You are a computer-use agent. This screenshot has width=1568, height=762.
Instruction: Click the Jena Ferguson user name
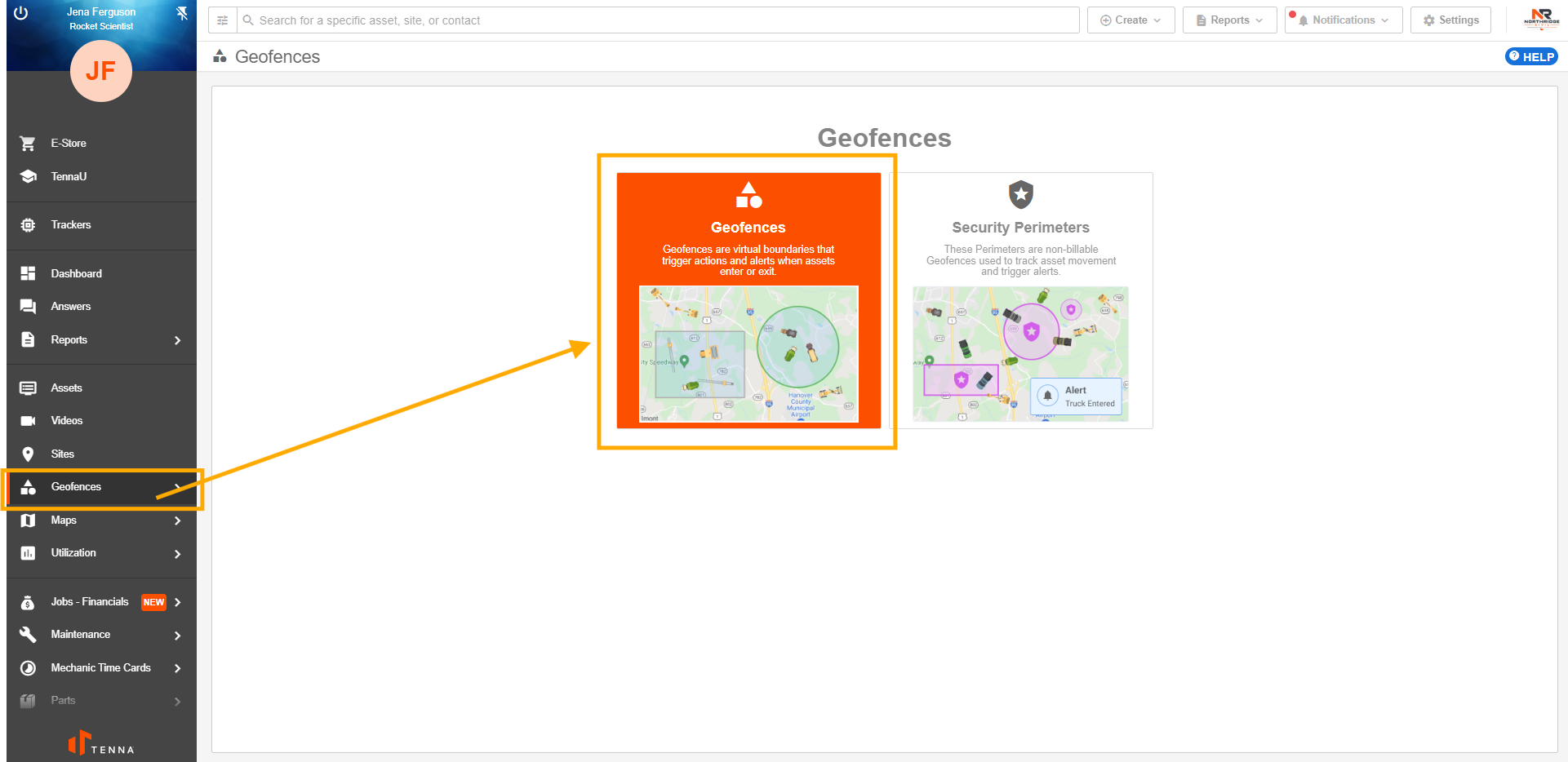101,12
